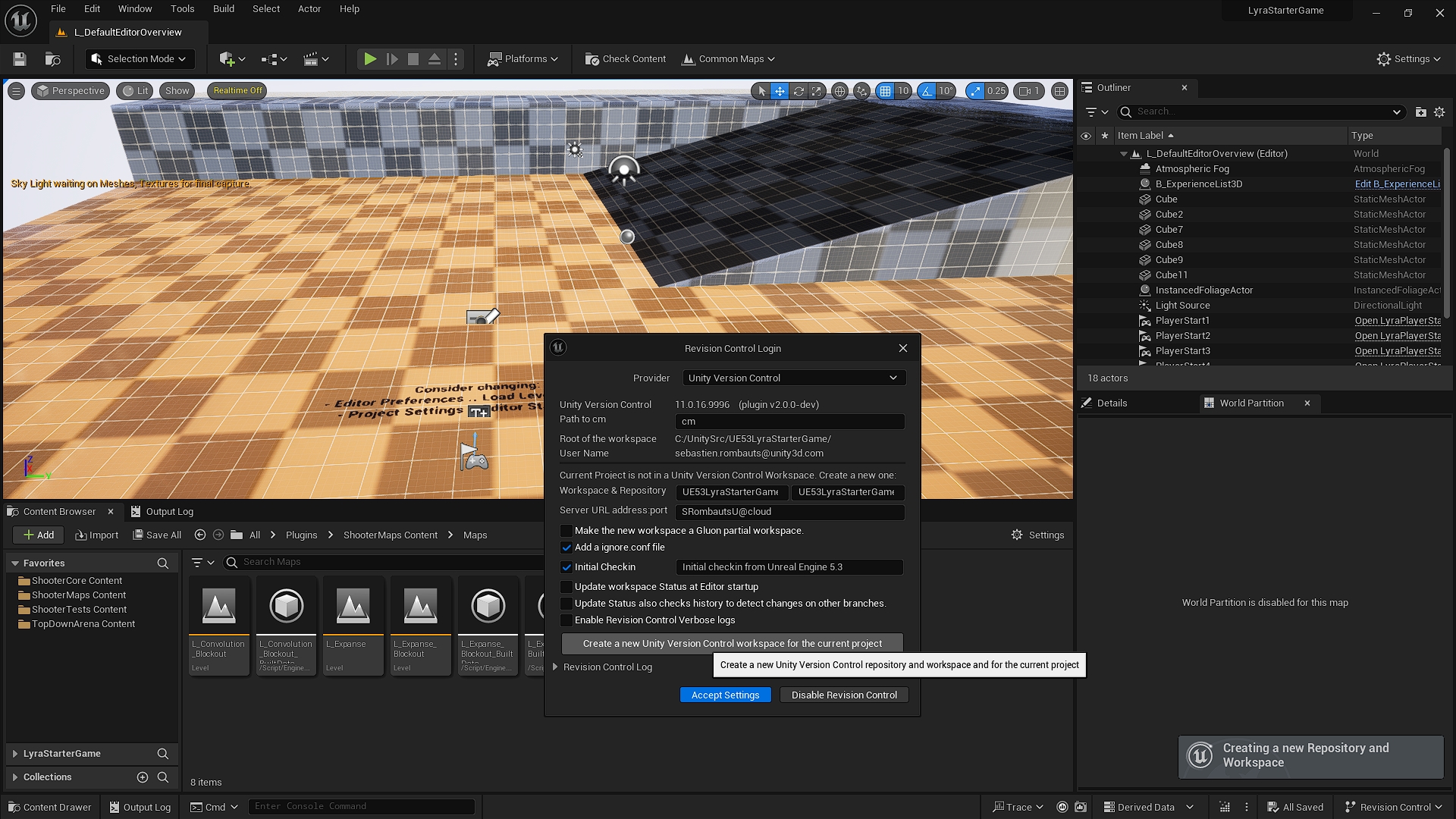Select the Rotate tool in viewport toolbar

[x=798, y=90]
